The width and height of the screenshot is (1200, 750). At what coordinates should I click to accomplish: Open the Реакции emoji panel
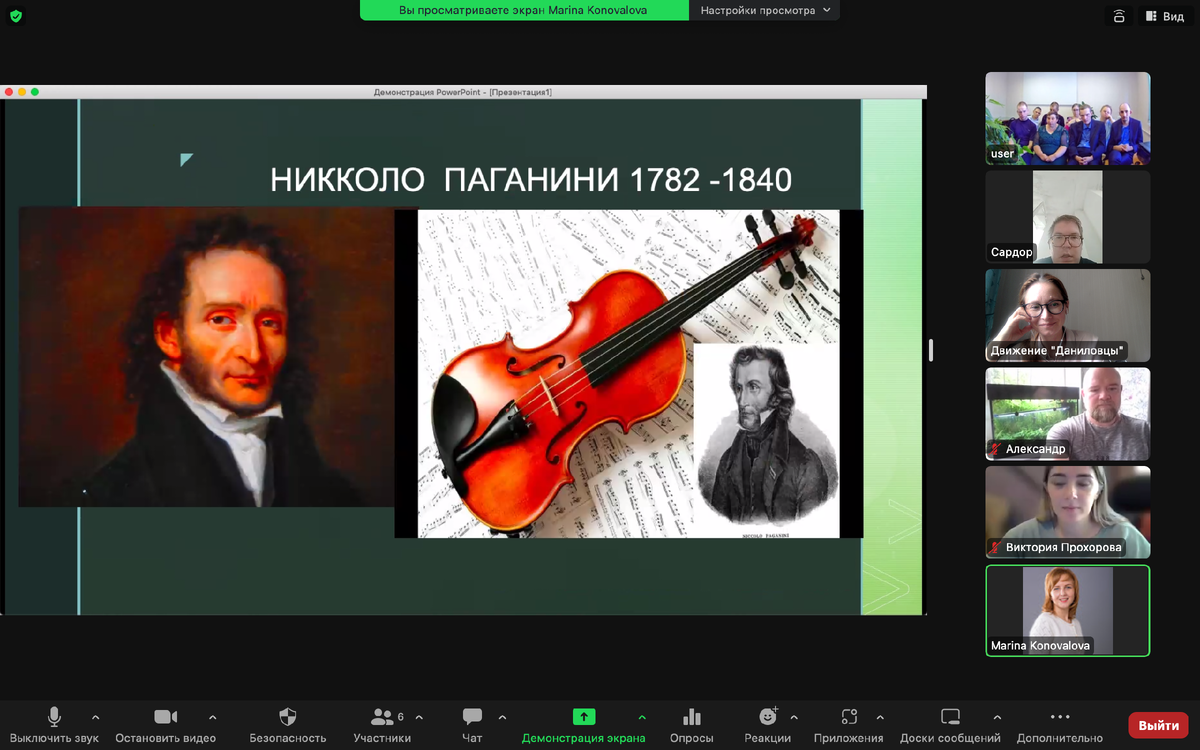pos(765,717)
